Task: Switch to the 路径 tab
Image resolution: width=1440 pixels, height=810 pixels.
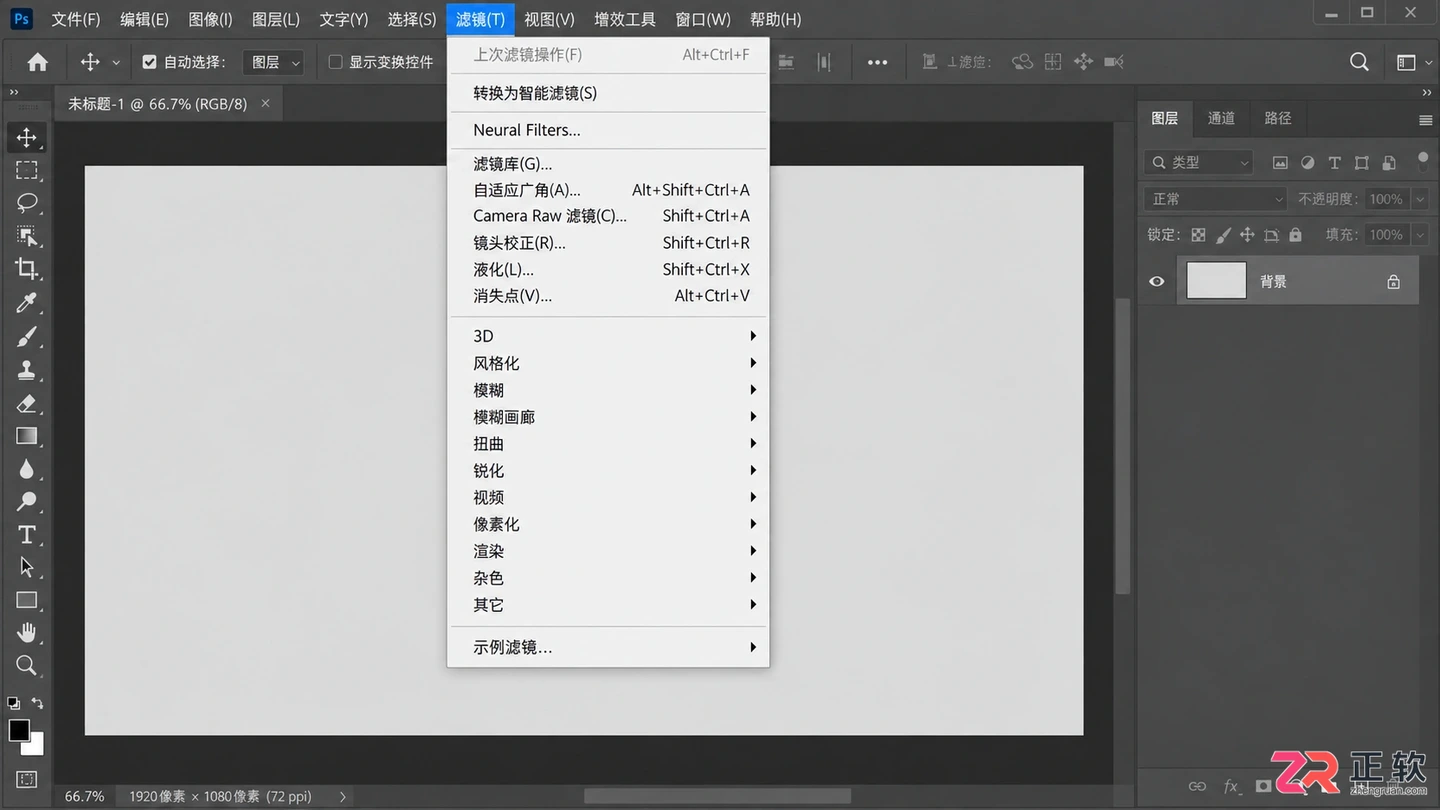Action: point(1278,118)
